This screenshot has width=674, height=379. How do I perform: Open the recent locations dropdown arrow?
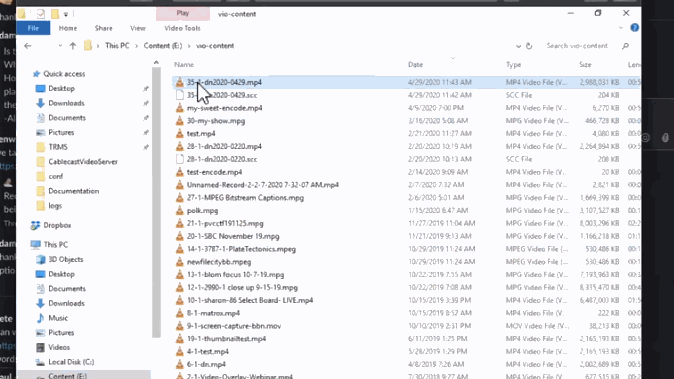click(60, 46)
